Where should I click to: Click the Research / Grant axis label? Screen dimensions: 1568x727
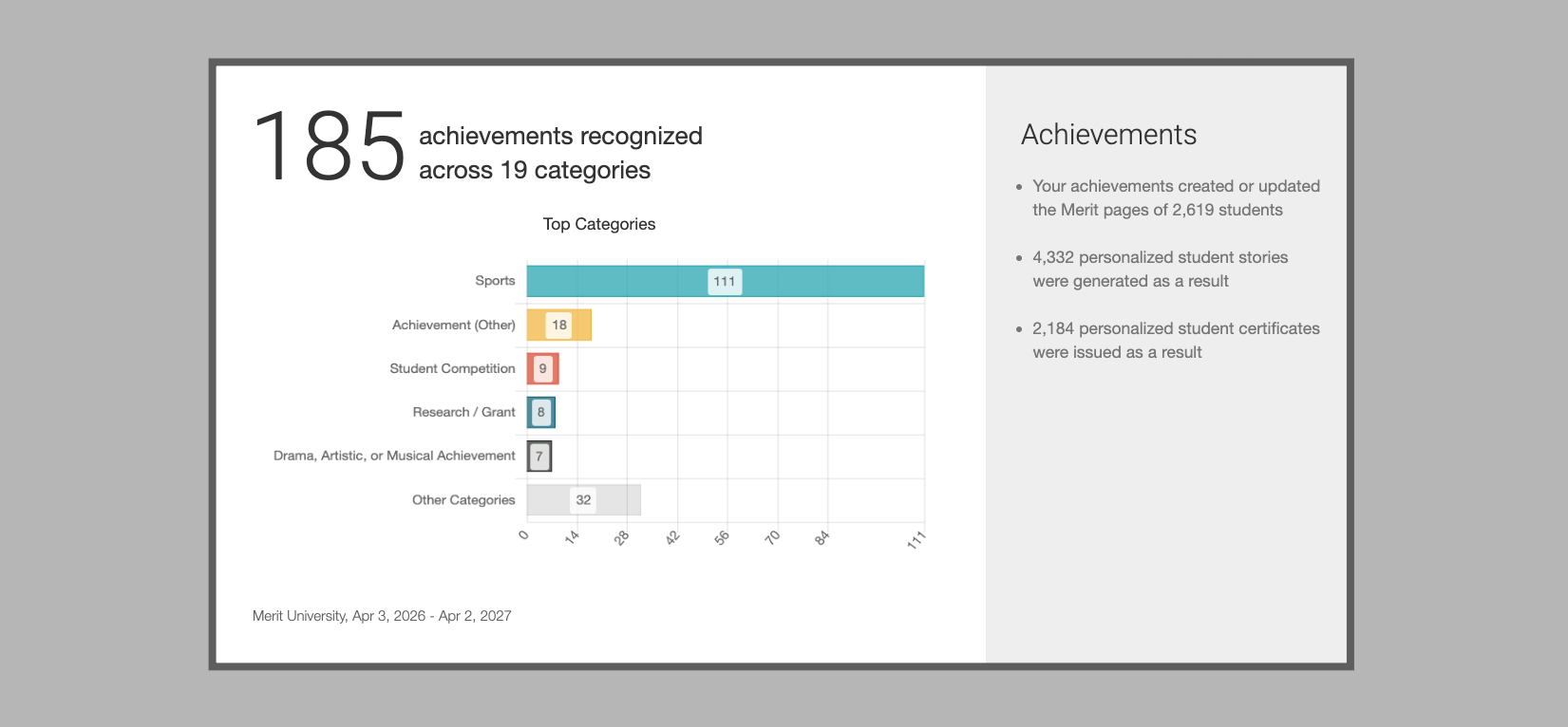[463, 412]
